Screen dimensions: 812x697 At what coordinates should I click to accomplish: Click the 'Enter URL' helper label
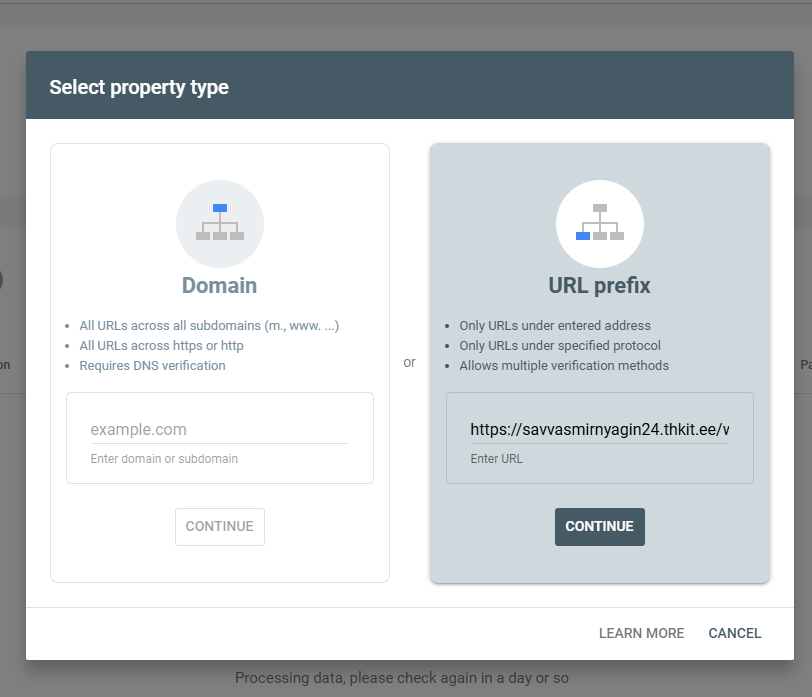click(496, 459)
